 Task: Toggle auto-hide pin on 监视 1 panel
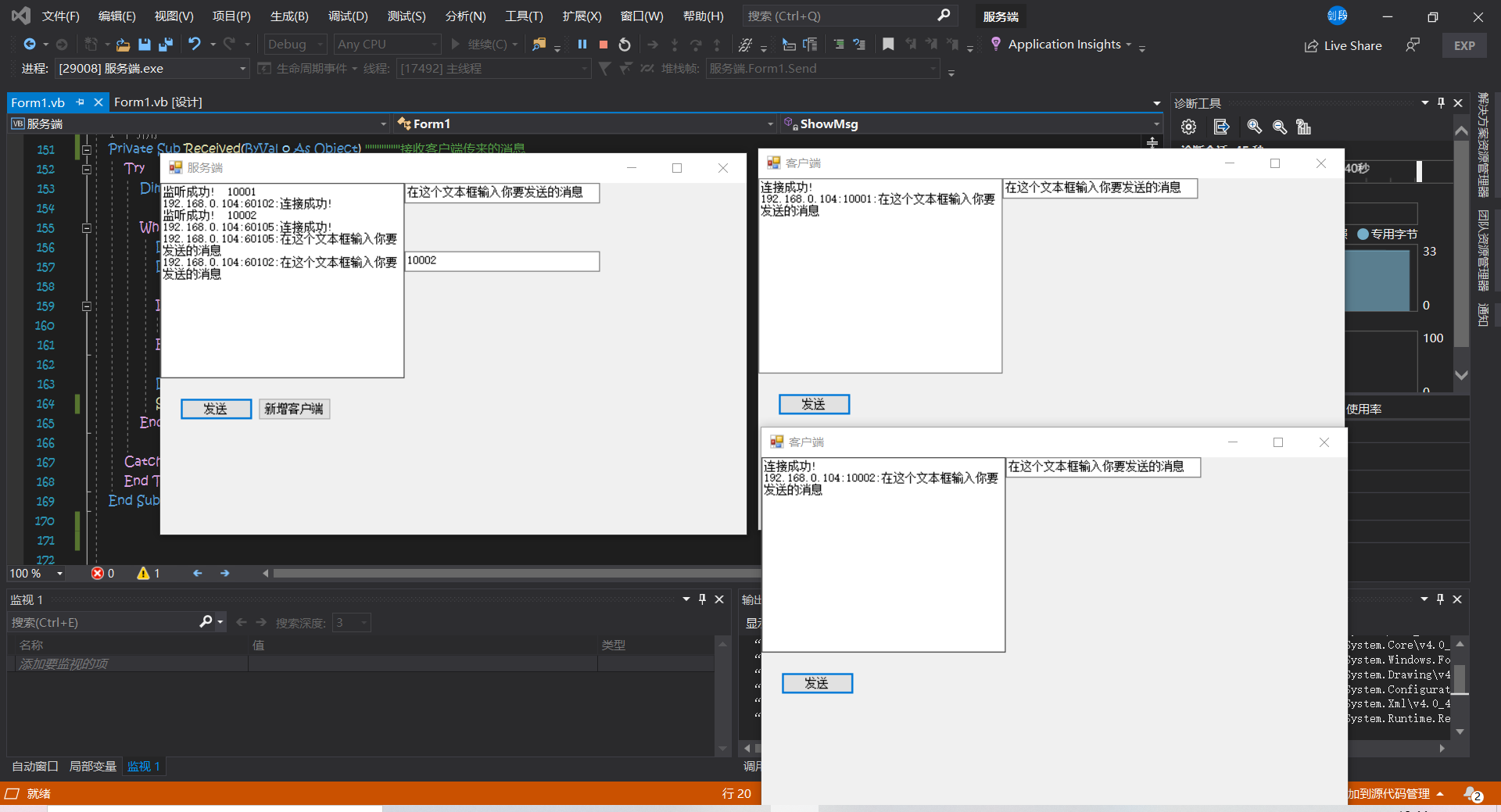[x=702, y=599]
